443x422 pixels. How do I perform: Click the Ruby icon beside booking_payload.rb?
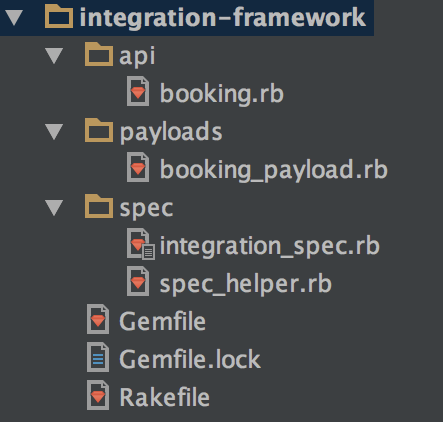coord(138,167)
